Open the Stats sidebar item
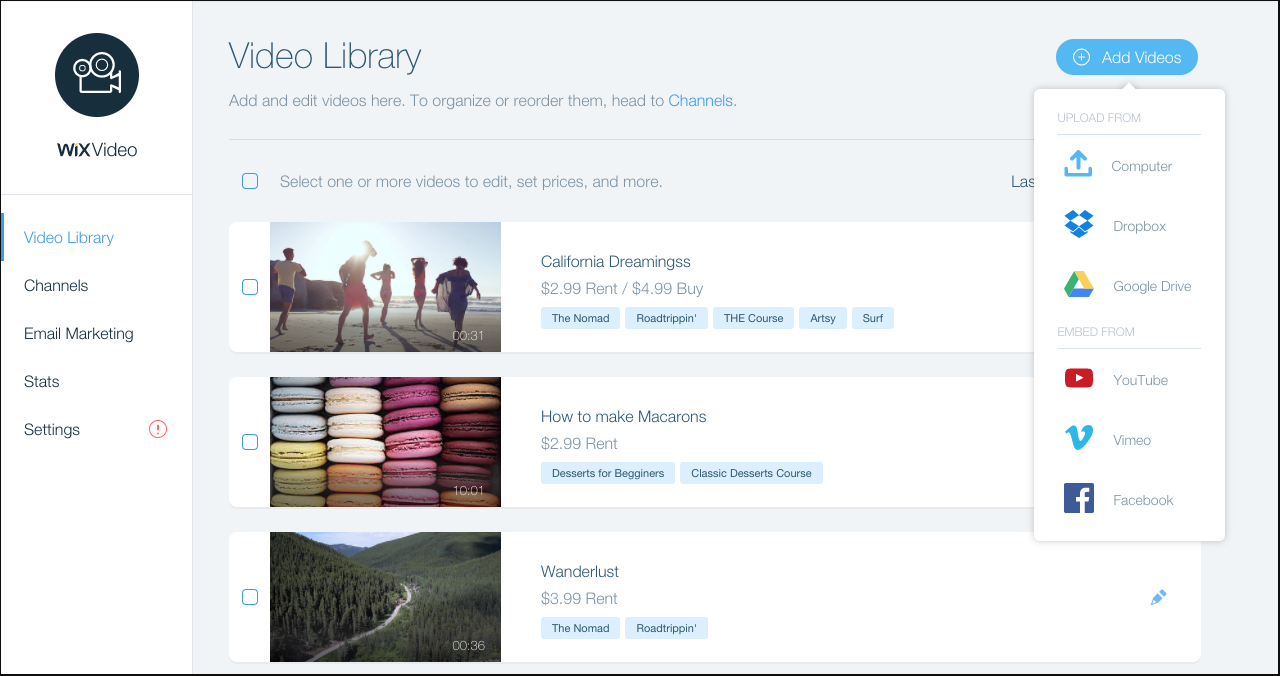The image size is (1280, 676). (42, 381)
